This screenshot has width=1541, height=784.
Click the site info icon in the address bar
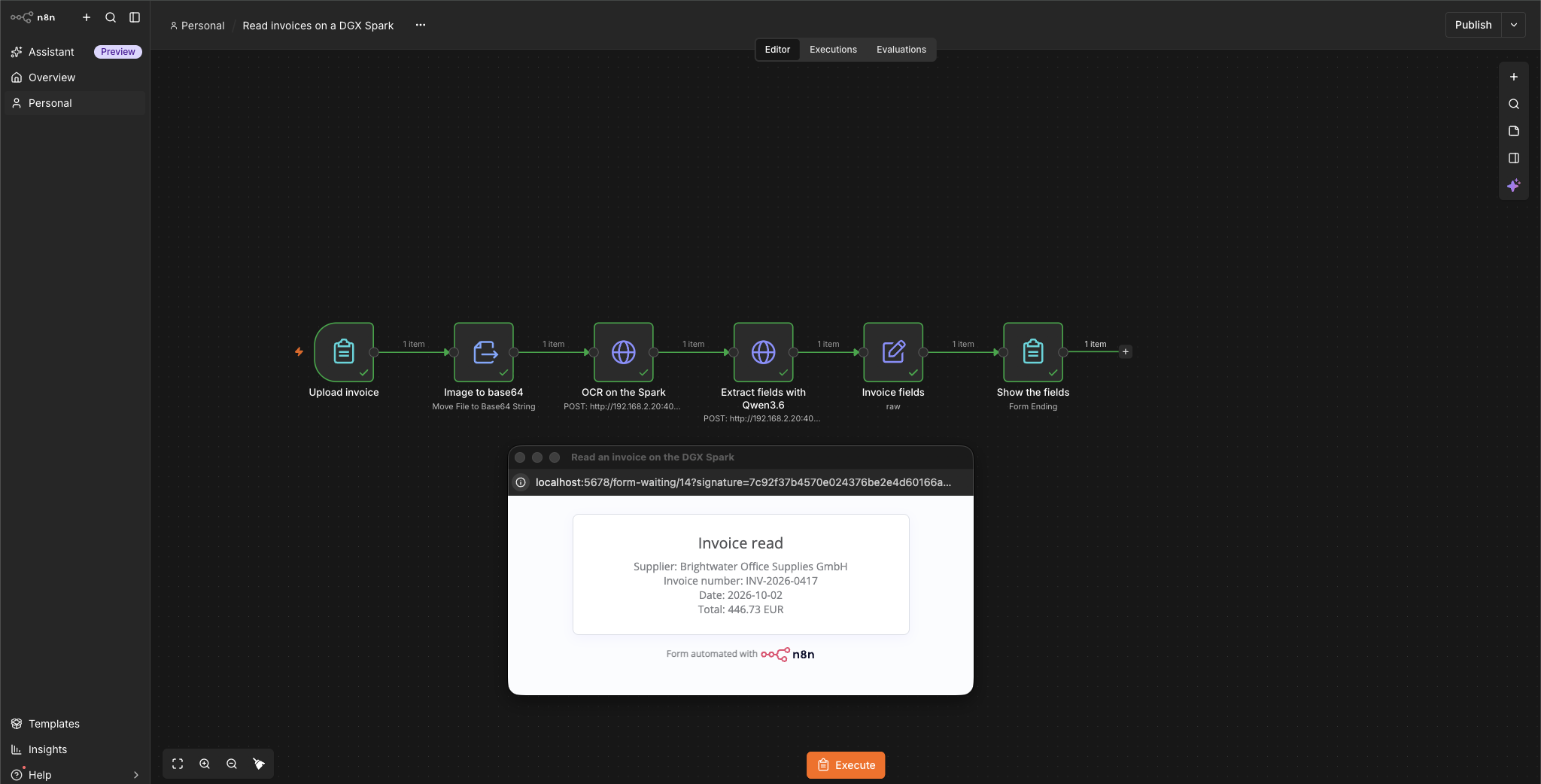(521, 482)
